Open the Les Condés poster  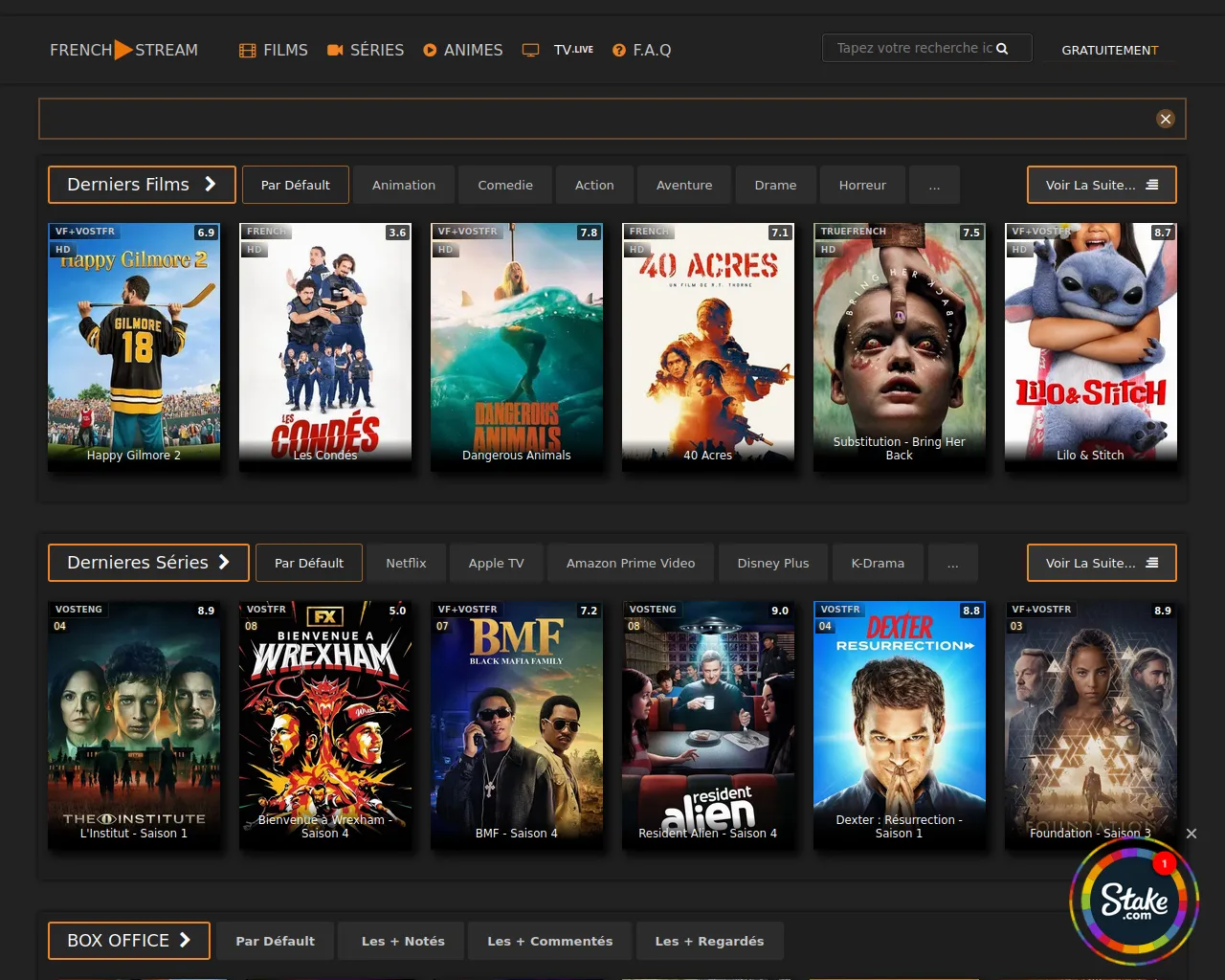click(x=325, y=347)
